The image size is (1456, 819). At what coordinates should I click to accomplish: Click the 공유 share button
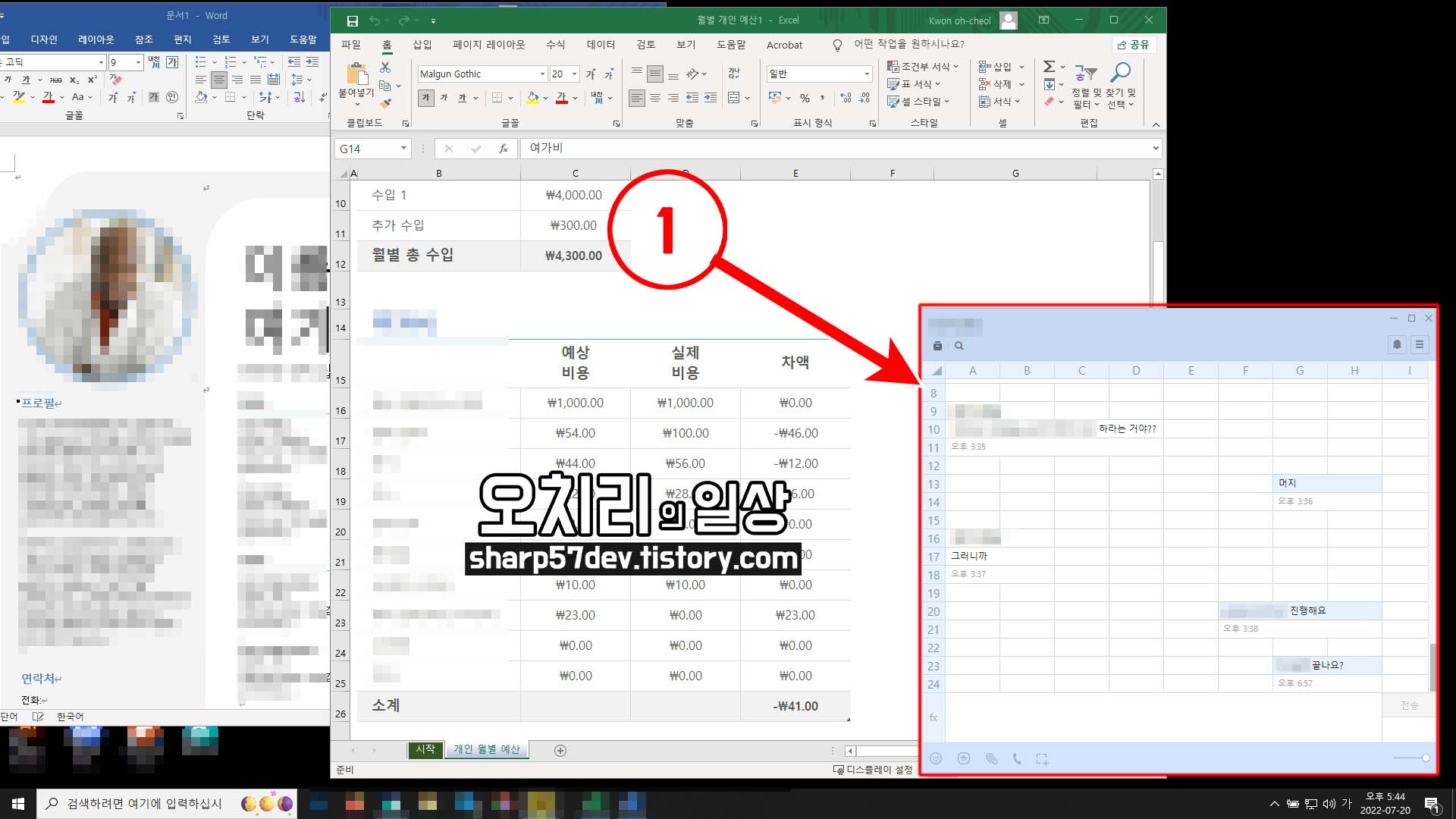(x=1133, y=45)
